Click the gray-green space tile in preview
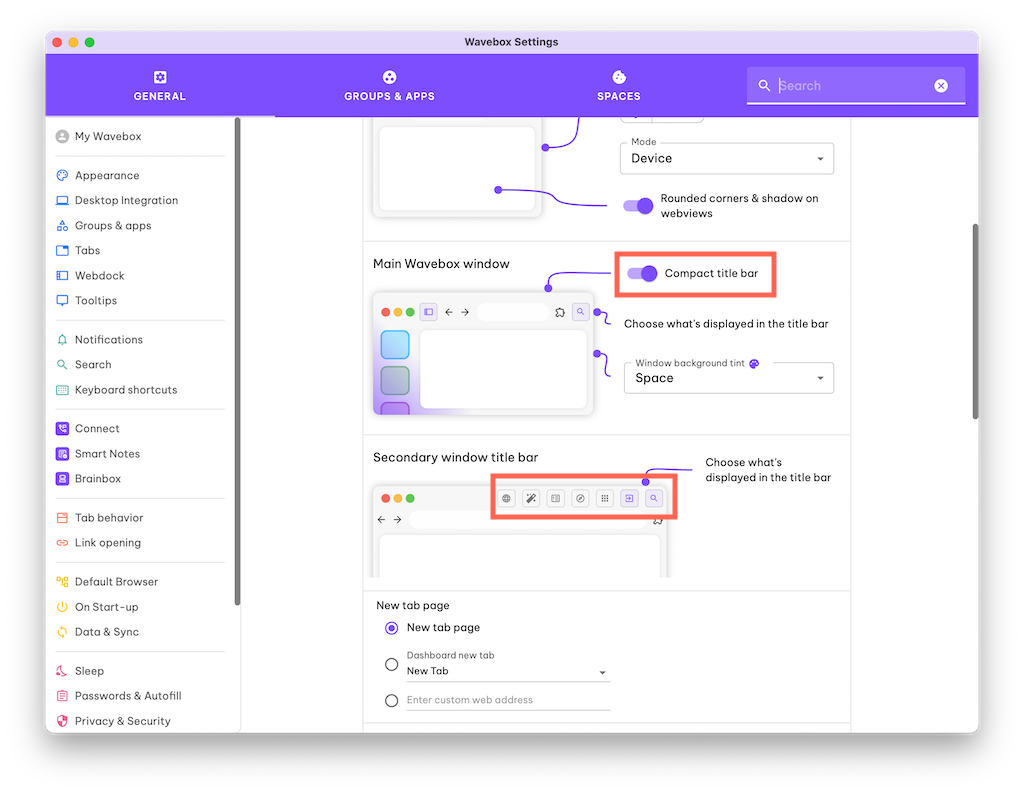This screenshot has width=1024, height=793. coord(395,381)
